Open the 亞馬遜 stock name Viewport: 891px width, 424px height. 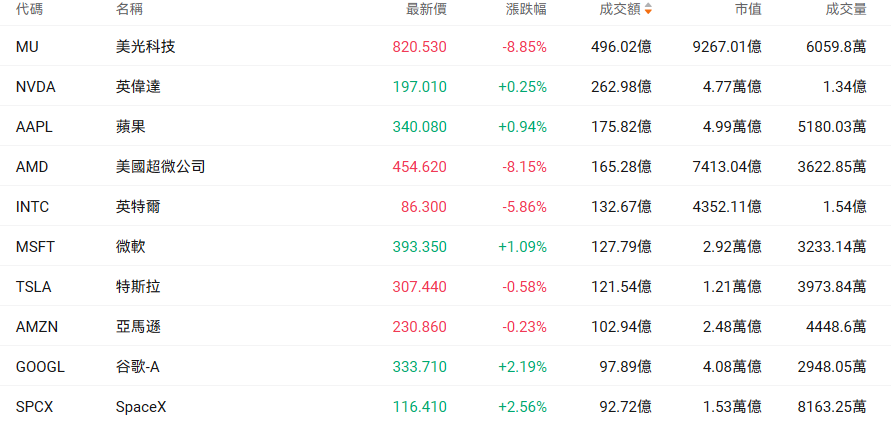click(x=138, y=327)
